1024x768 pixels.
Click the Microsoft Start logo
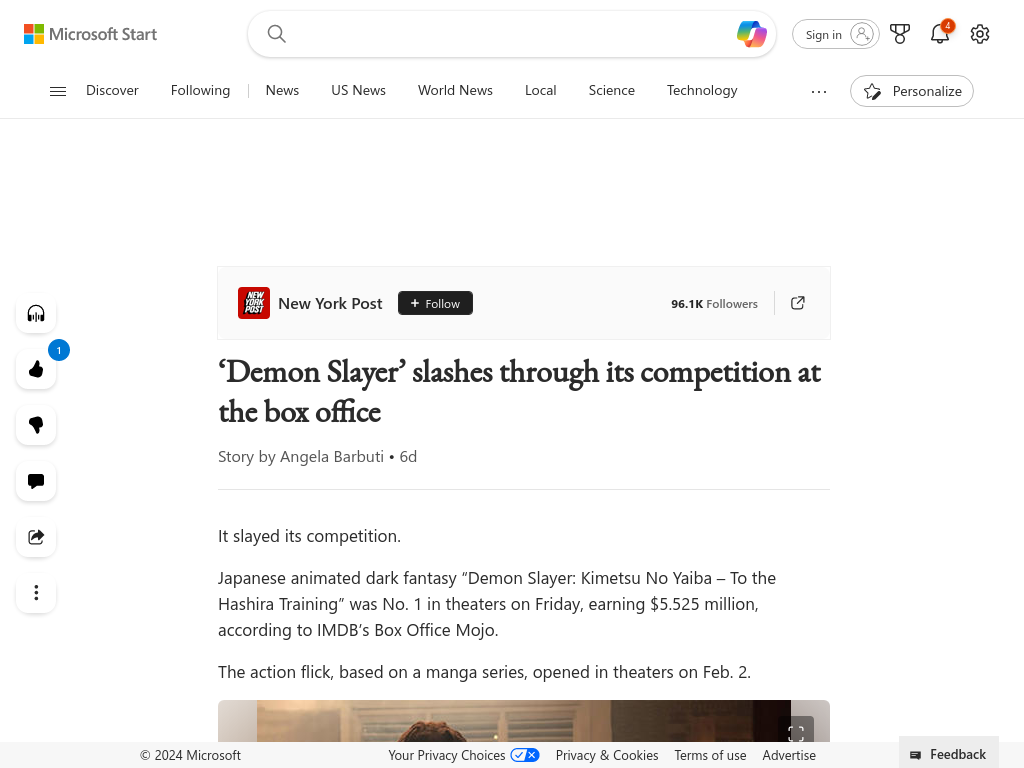pos(90,34)
